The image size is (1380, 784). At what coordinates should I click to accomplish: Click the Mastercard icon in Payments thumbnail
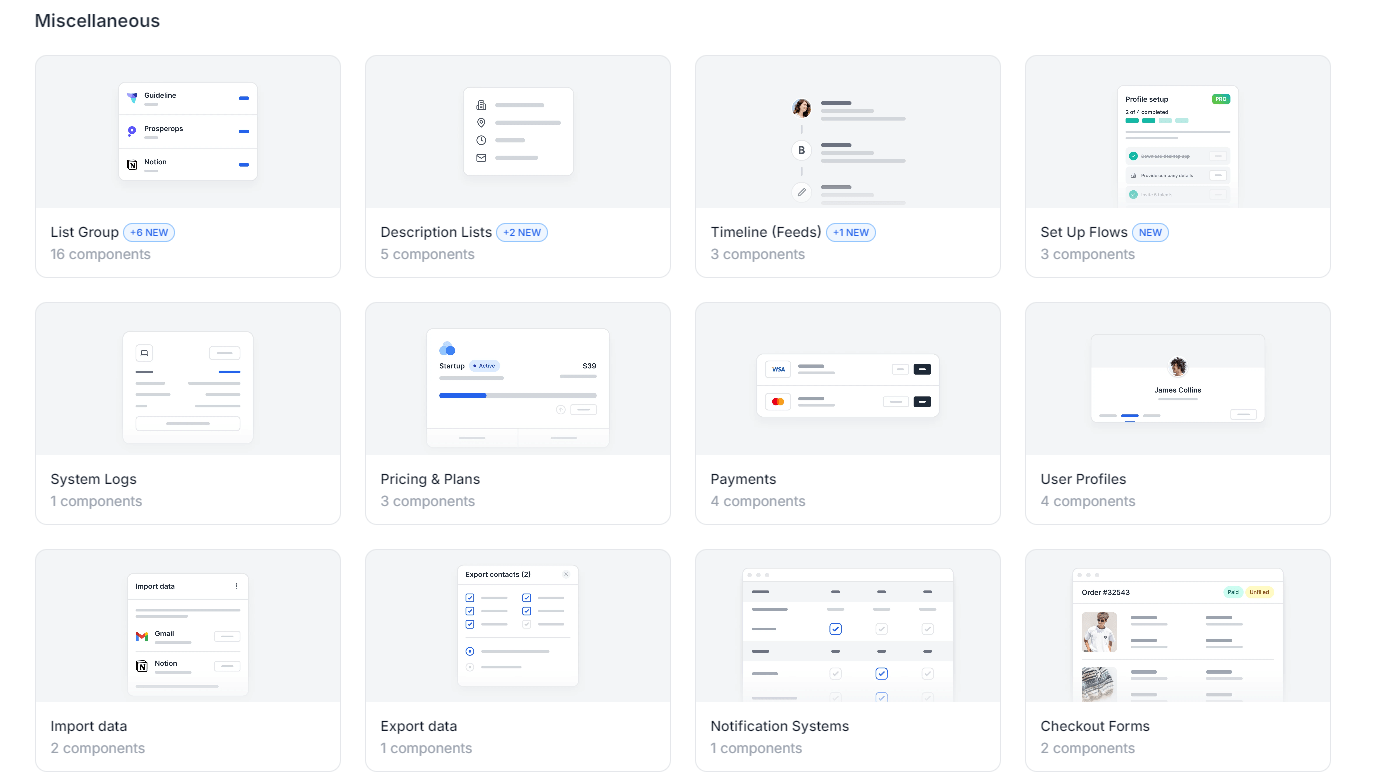(x=780, y=402)
